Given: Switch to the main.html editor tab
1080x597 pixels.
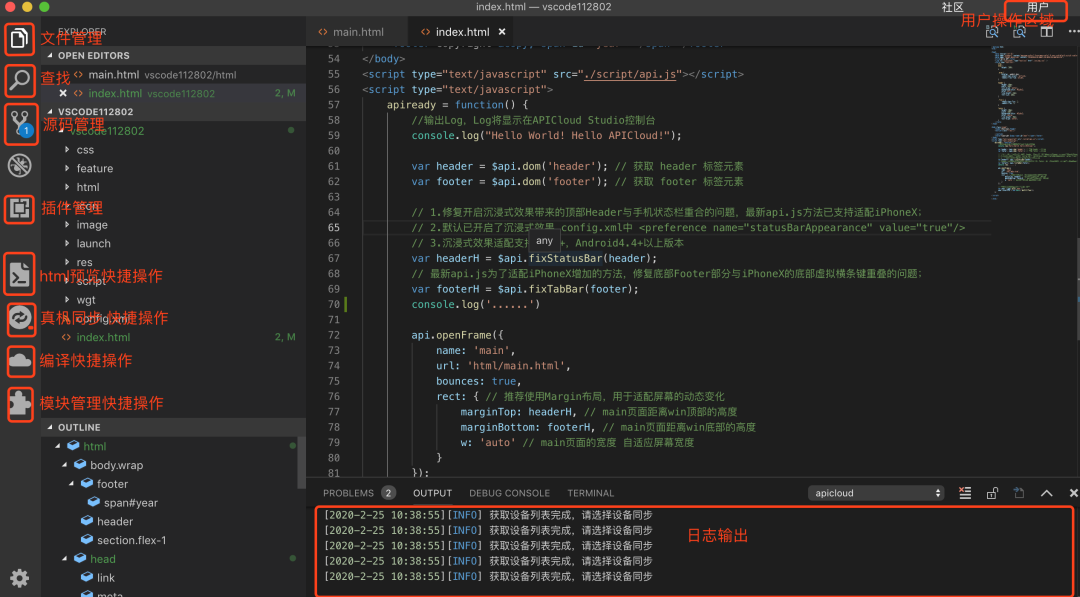Looking at the screenshot, I should 357,32.
